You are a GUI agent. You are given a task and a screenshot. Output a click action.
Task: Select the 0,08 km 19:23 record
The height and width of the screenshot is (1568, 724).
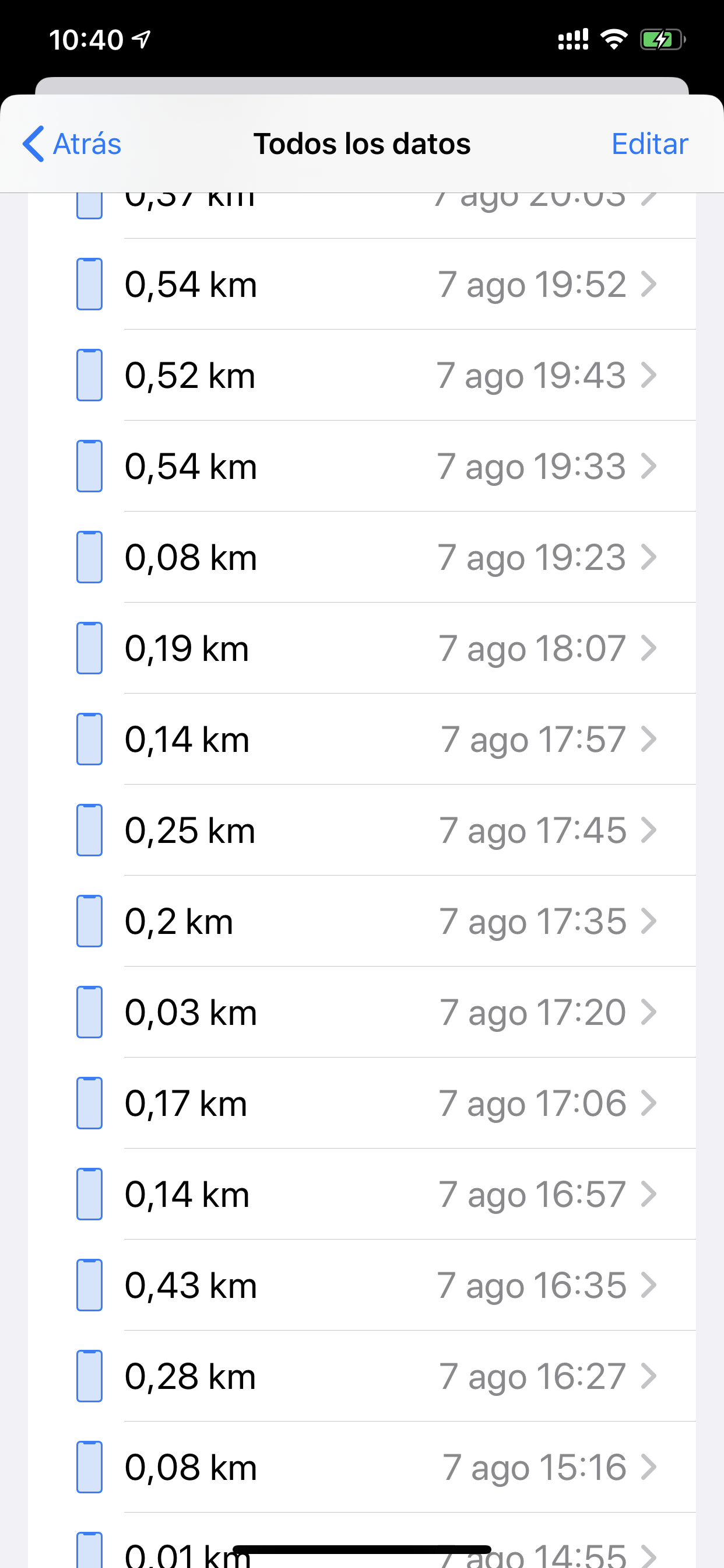(x=389, y=558)
